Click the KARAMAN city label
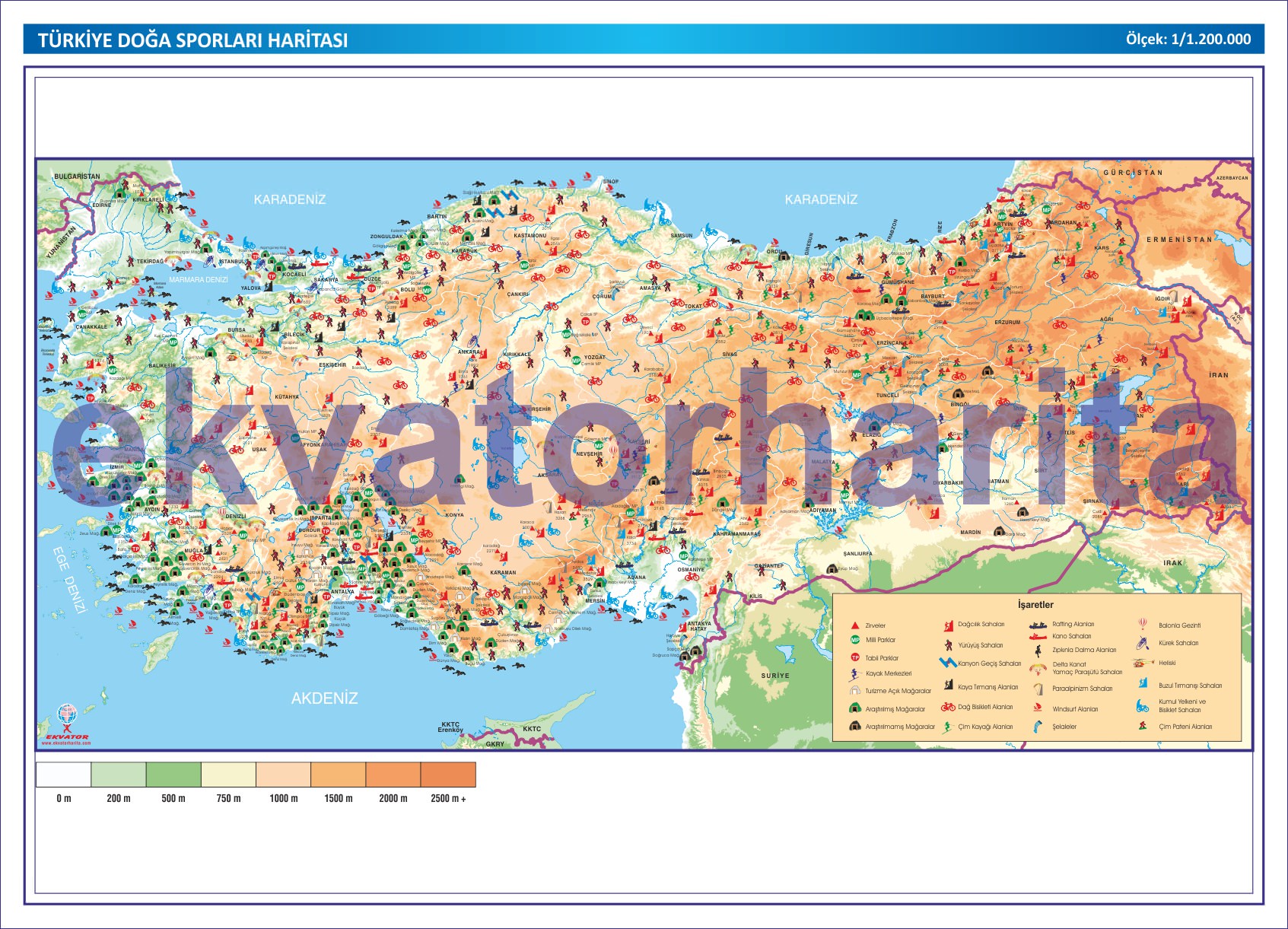 click(503, 573)
